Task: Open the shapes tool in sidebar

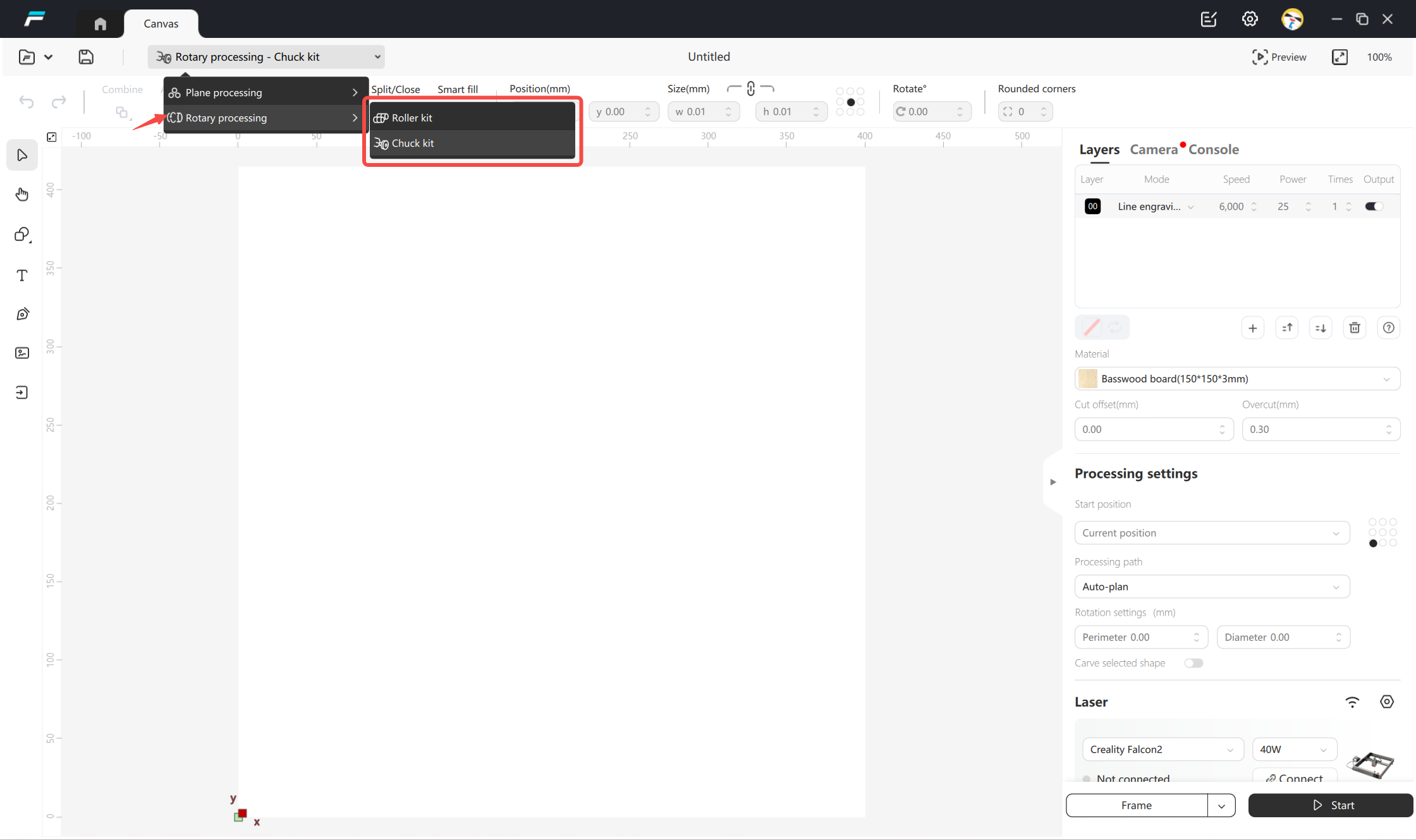Action: coord(22,234)
